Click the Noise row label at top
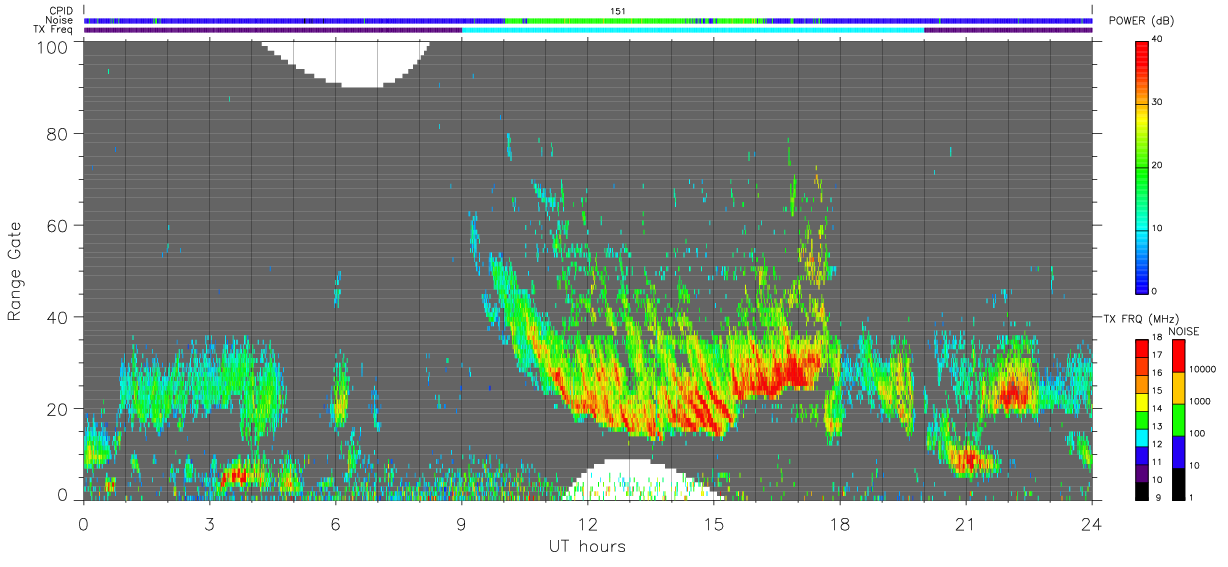Viewport: 1228px width, 567px height. tap(60, 20)
